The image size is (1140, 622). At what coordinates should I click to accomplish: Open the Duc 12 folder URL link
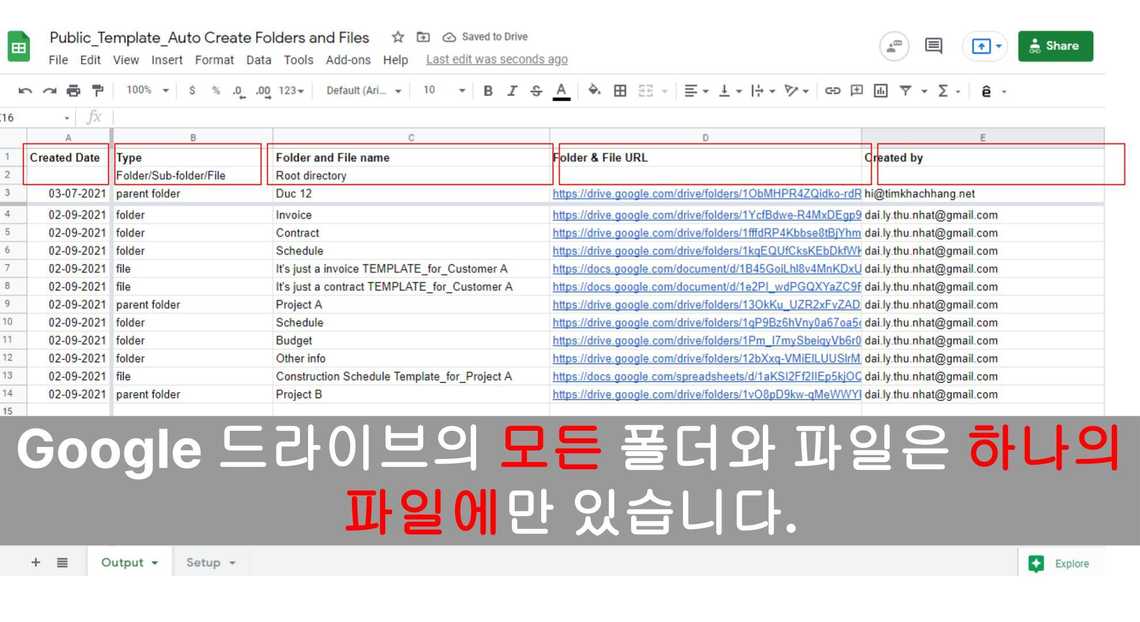tap(706, 194)
